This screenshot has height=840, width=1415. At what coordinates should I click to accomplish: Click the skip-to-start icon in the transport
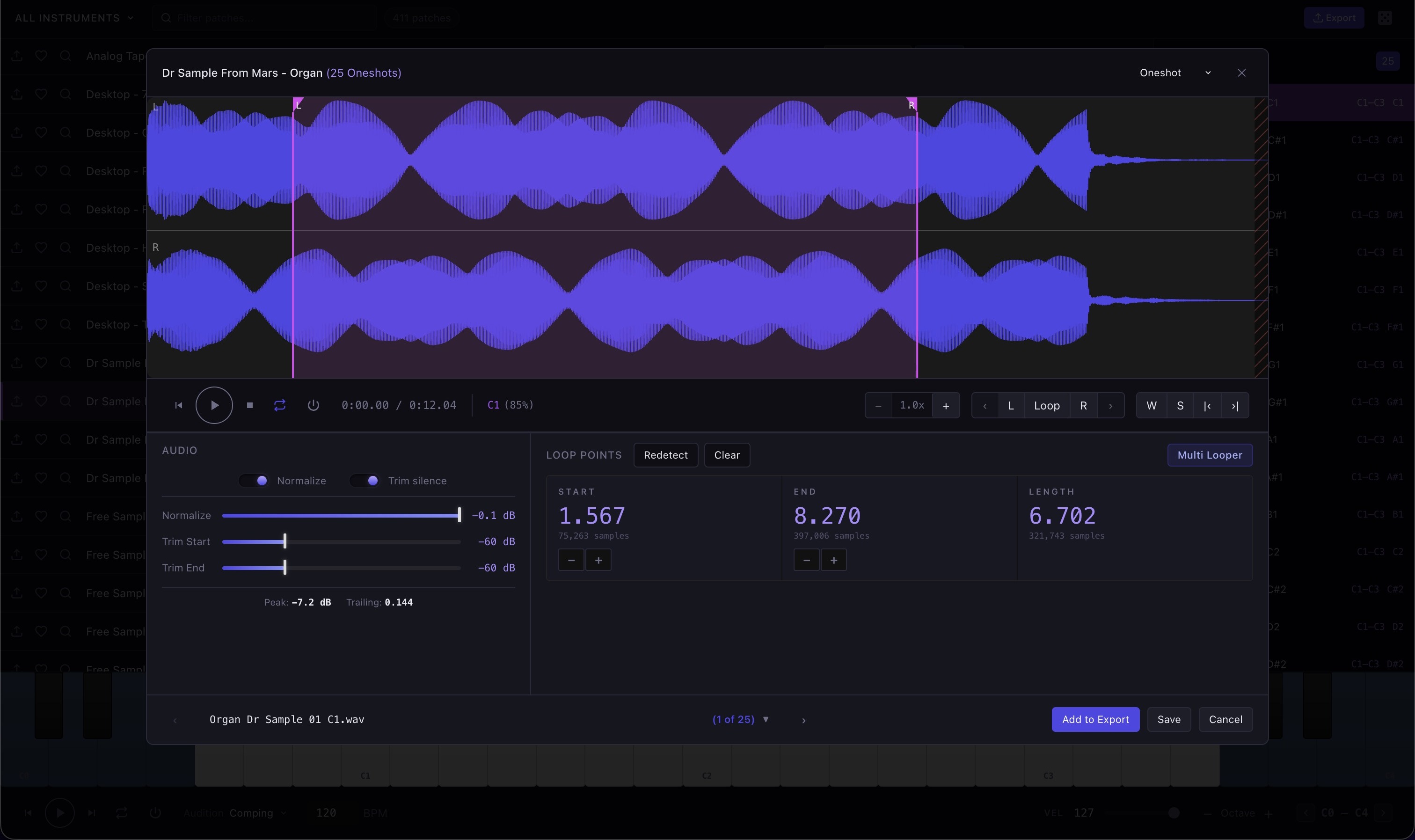179,405
